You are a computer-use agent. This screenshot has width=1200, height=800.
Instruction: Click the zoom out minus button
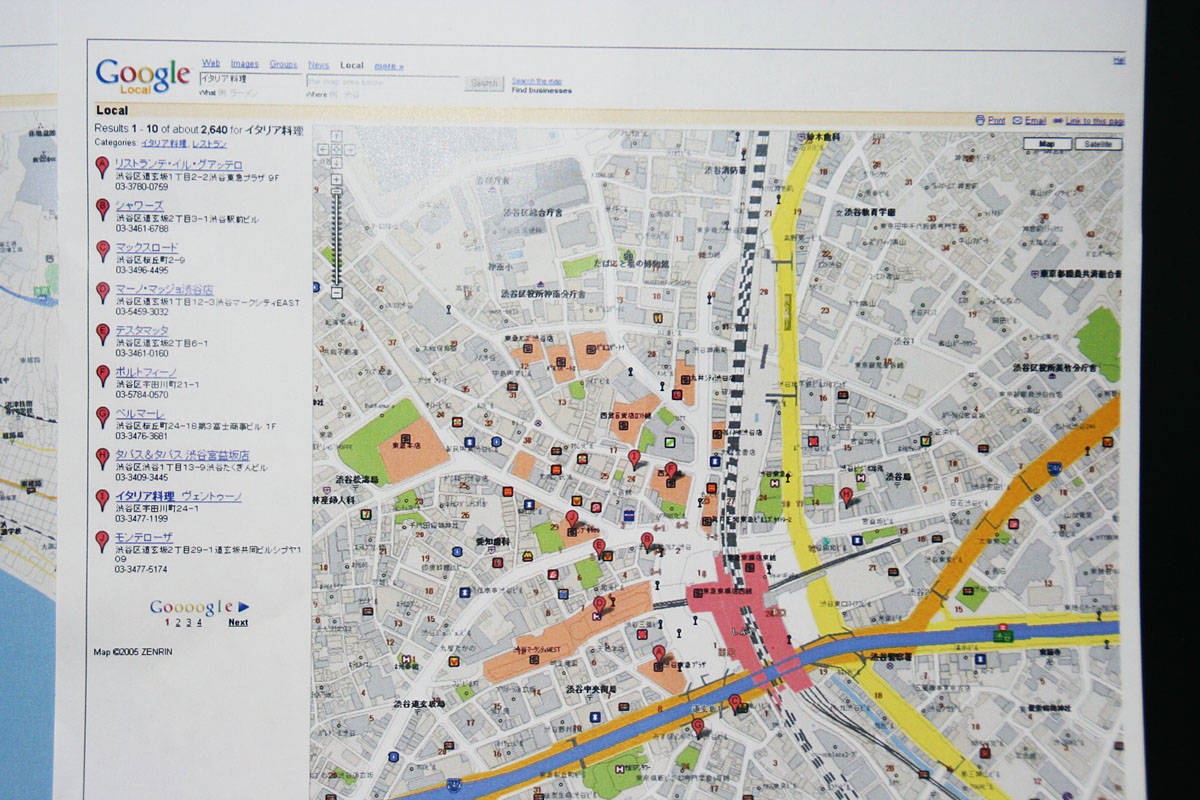pos(336,293)
